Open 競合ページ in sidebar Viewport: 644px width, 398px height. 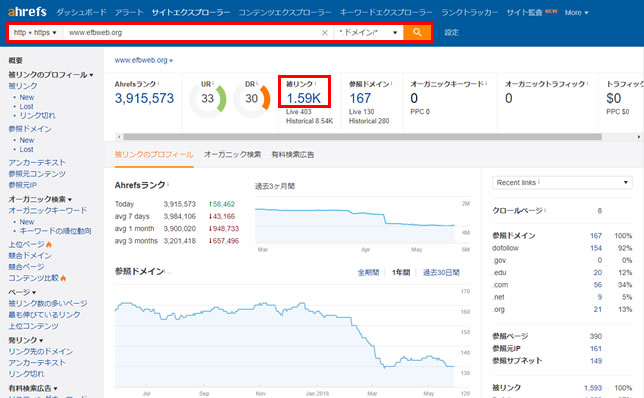(x=26, y=267)
